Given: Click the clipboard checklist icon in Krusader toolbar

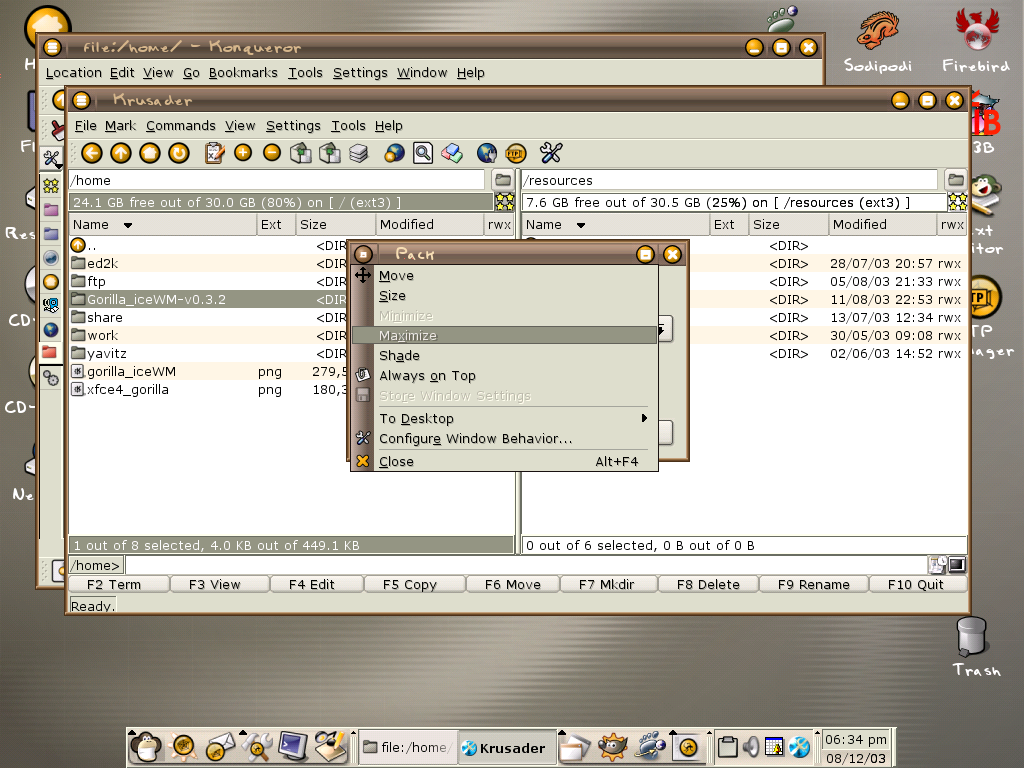Looking at the screenshot, I should (x=214, y=153).
